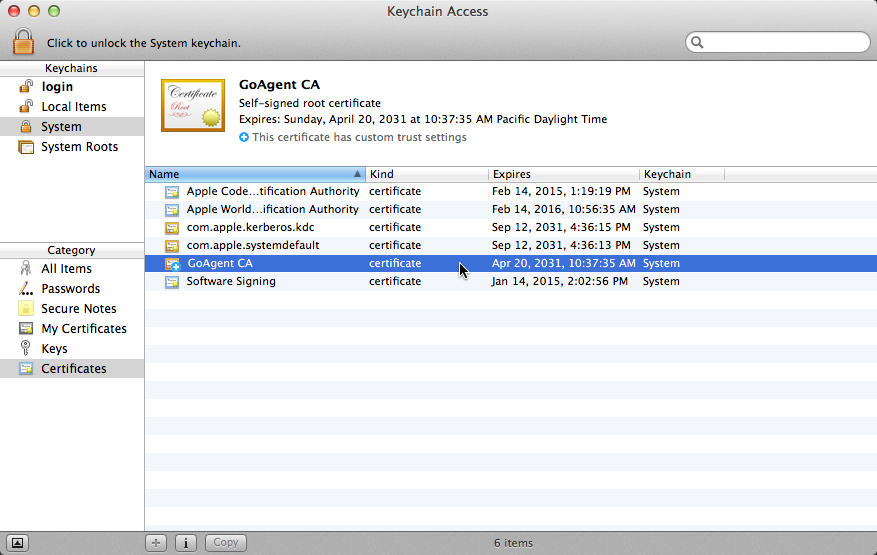877x555 pixels.
Task: Click the Keys category icon
Action: tap(26, 348)
